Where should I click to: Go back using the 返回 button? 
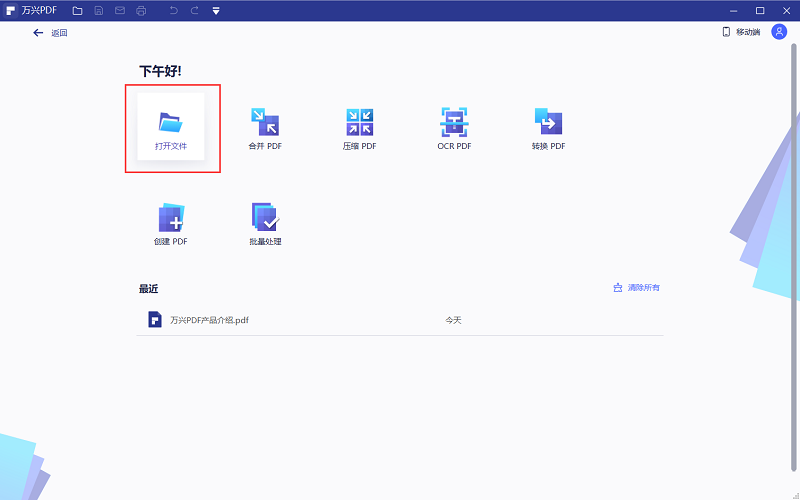(50, 33)
